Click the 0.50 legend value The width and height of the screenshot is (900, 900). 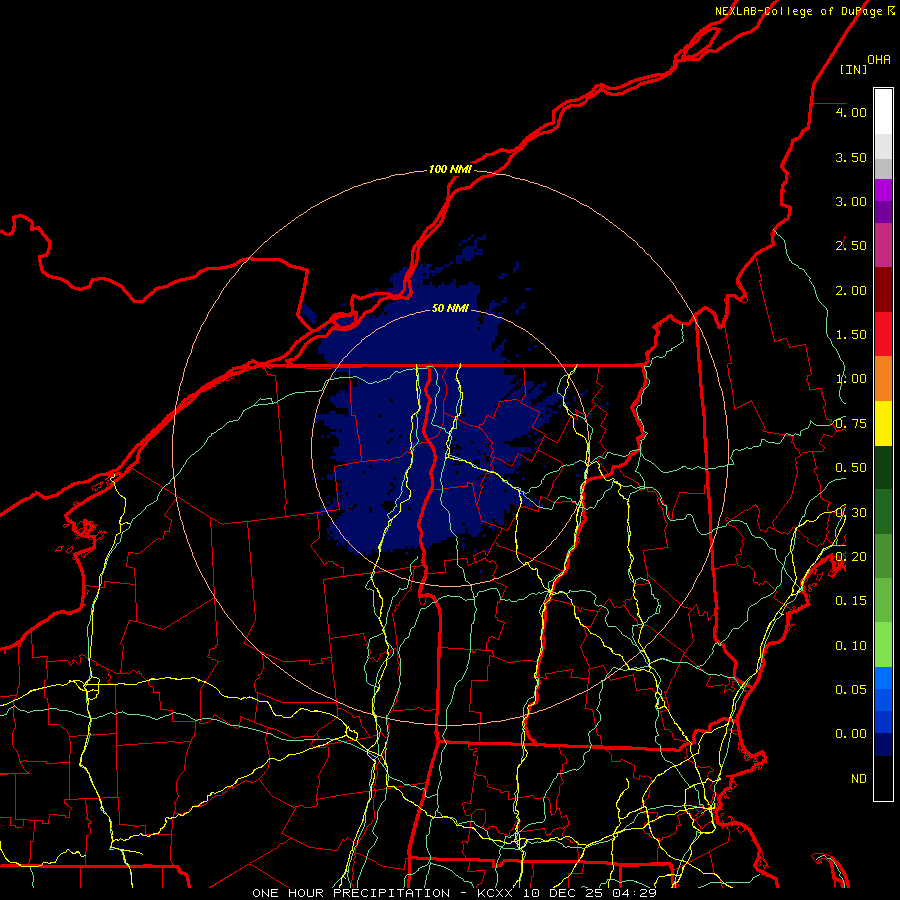(x=851, y=468)
